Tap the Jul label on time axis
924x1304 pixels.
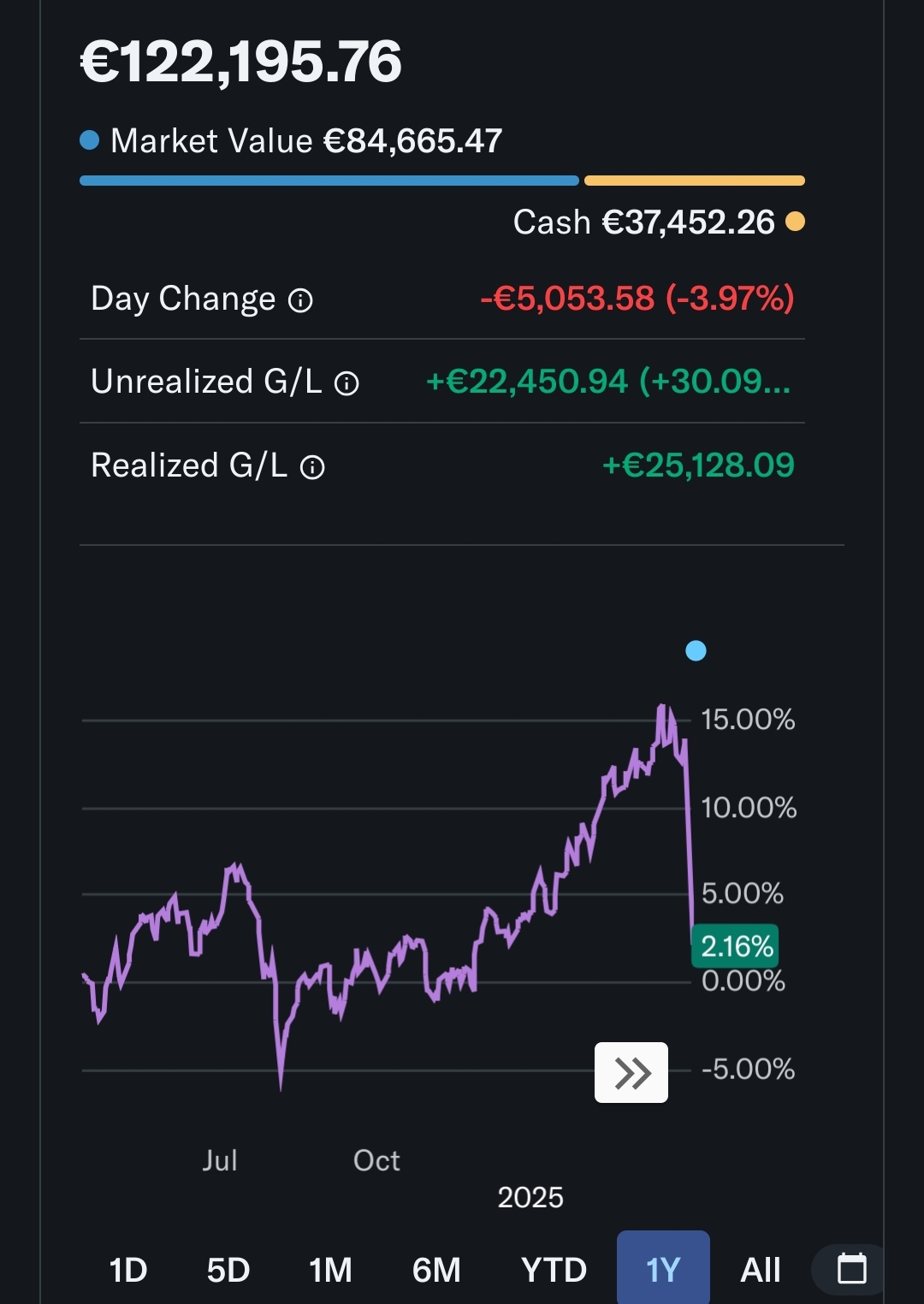point(220,1161)
